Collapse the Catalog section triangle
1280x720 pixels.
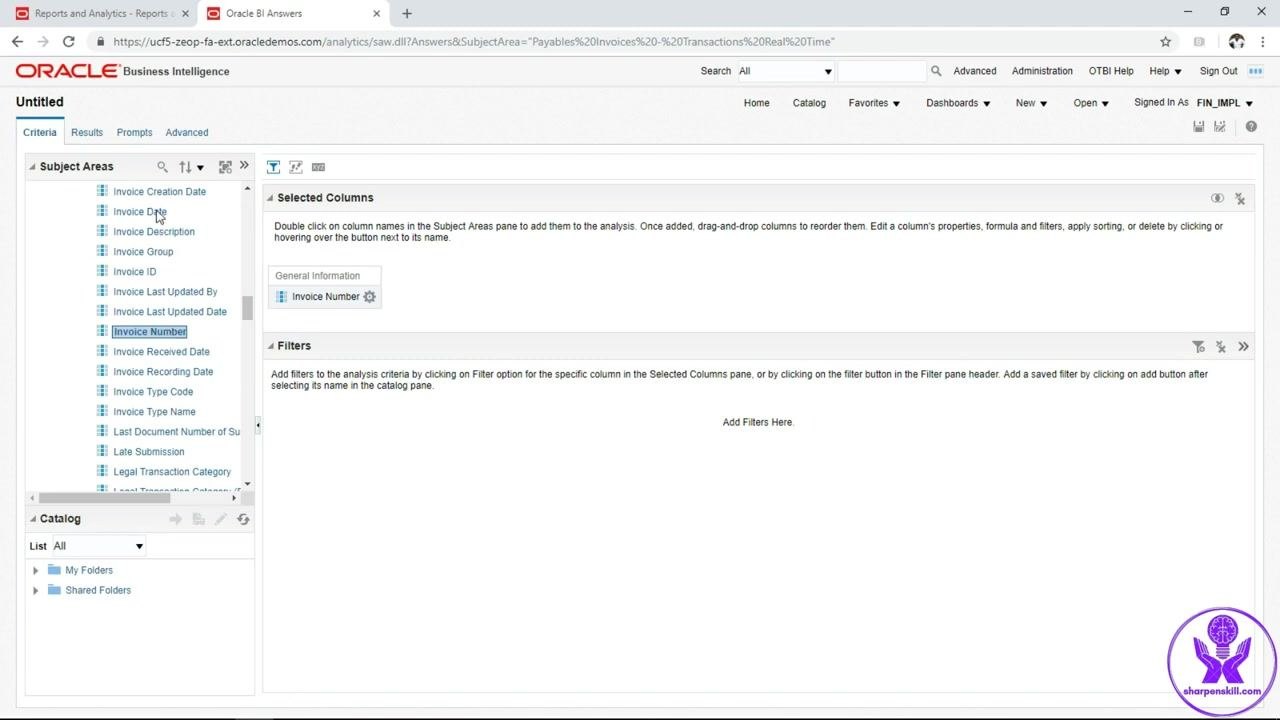pos(32,519)
